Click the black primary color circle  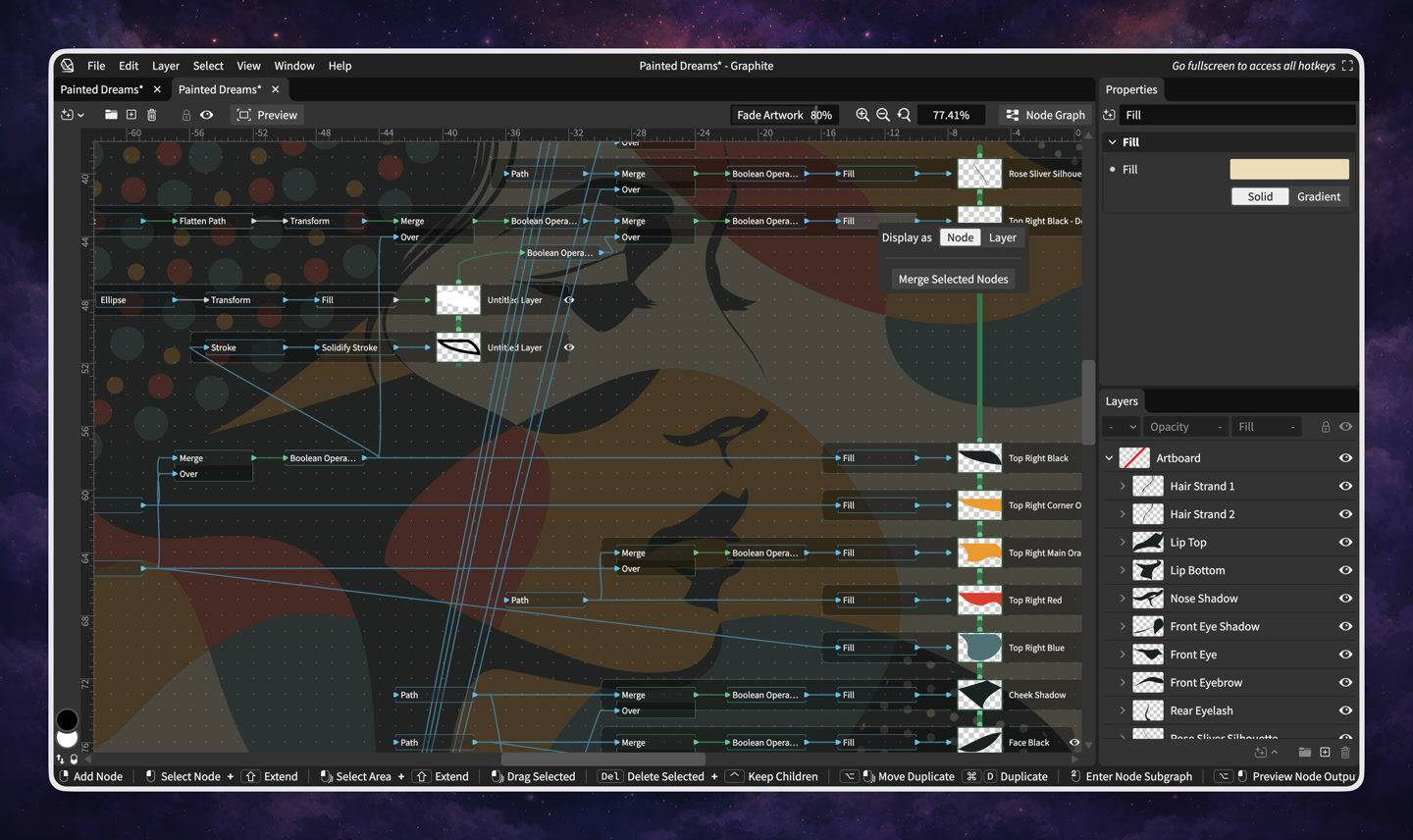coord(67,721)
